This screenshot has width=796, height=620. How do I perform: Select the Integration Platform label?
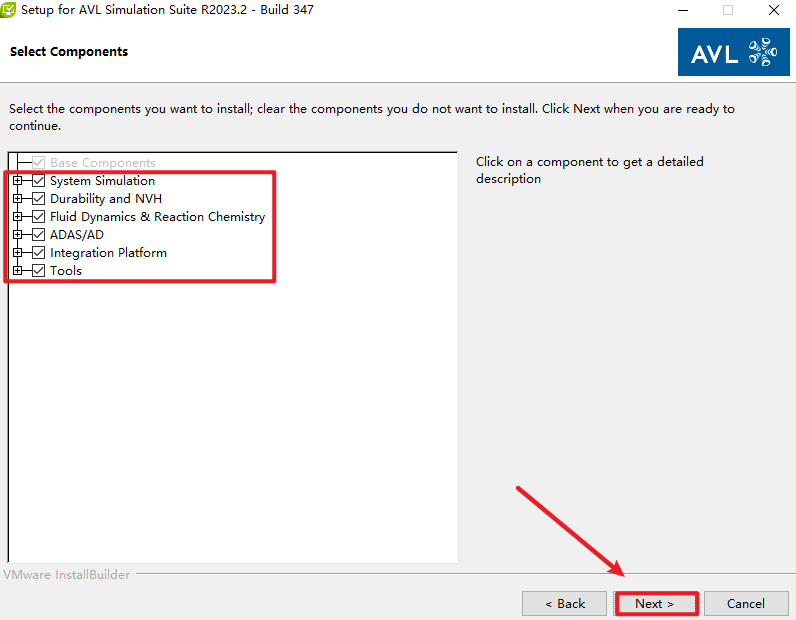(108, 253)
